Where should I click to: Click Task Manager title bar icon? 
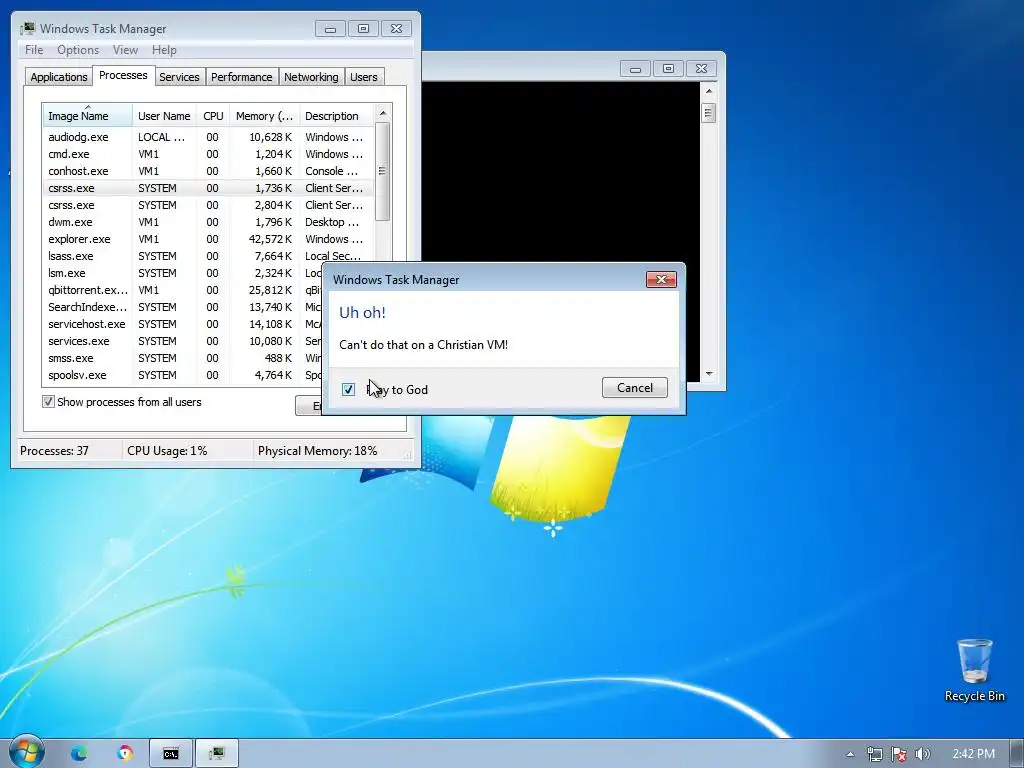coord(27,29)
